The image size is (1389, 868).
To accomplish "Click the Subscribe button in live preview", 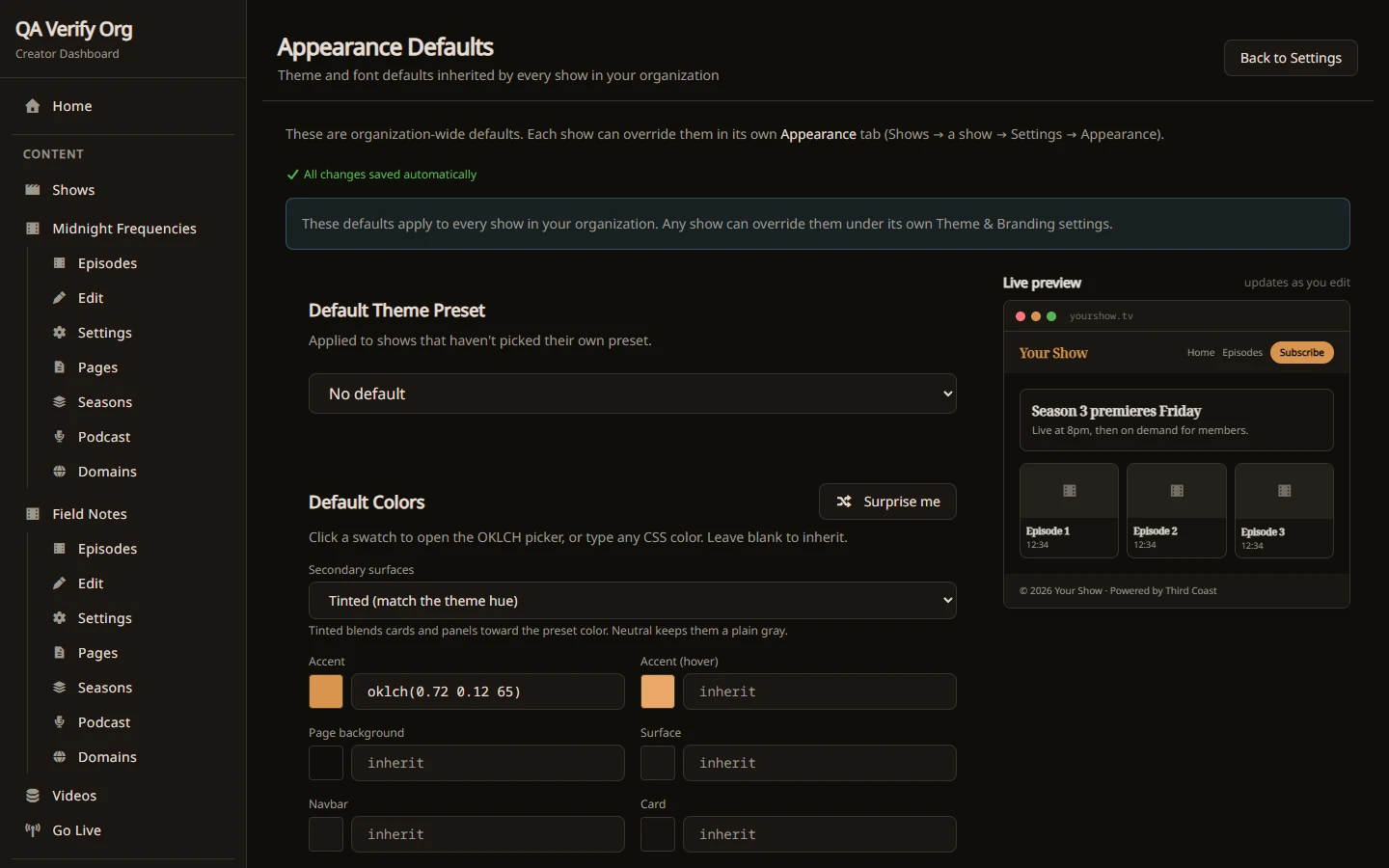I will click(1301, 353).
